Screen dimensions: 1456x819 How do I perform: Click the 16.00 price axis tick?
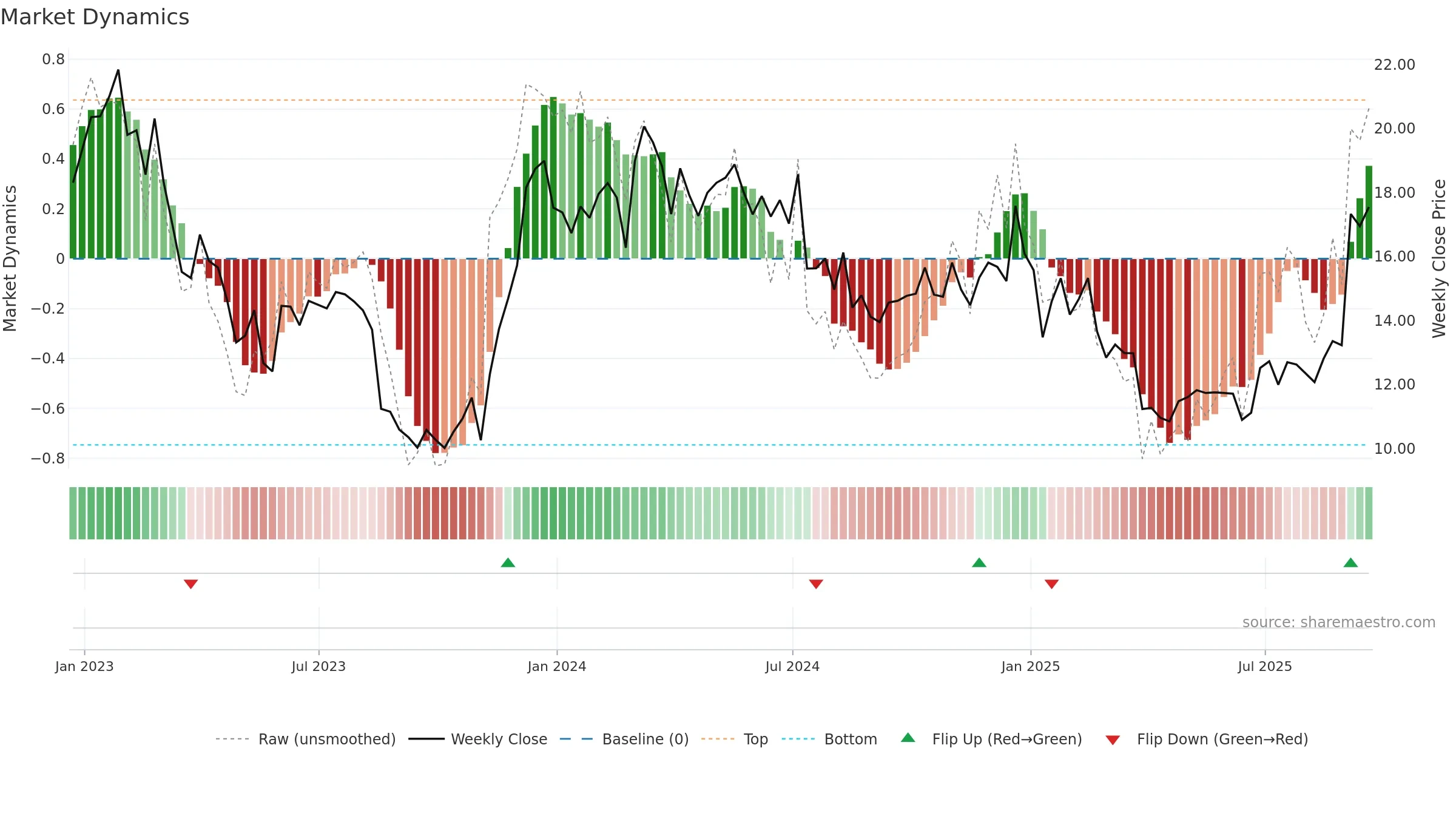(1395, 256)
